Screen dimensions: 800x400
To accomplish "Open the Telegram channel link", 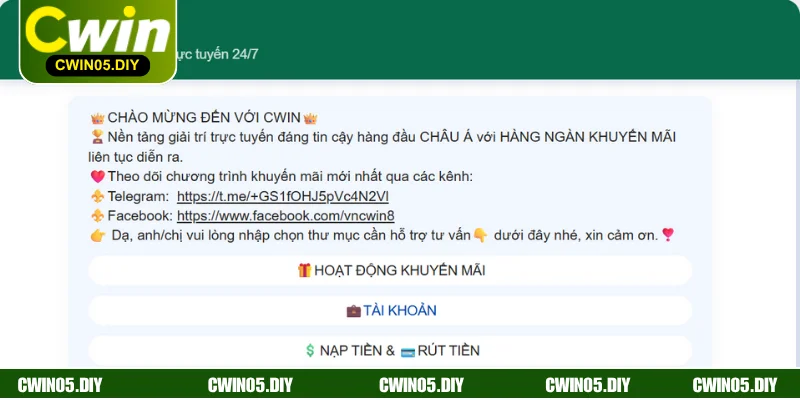I will point(283,196).
